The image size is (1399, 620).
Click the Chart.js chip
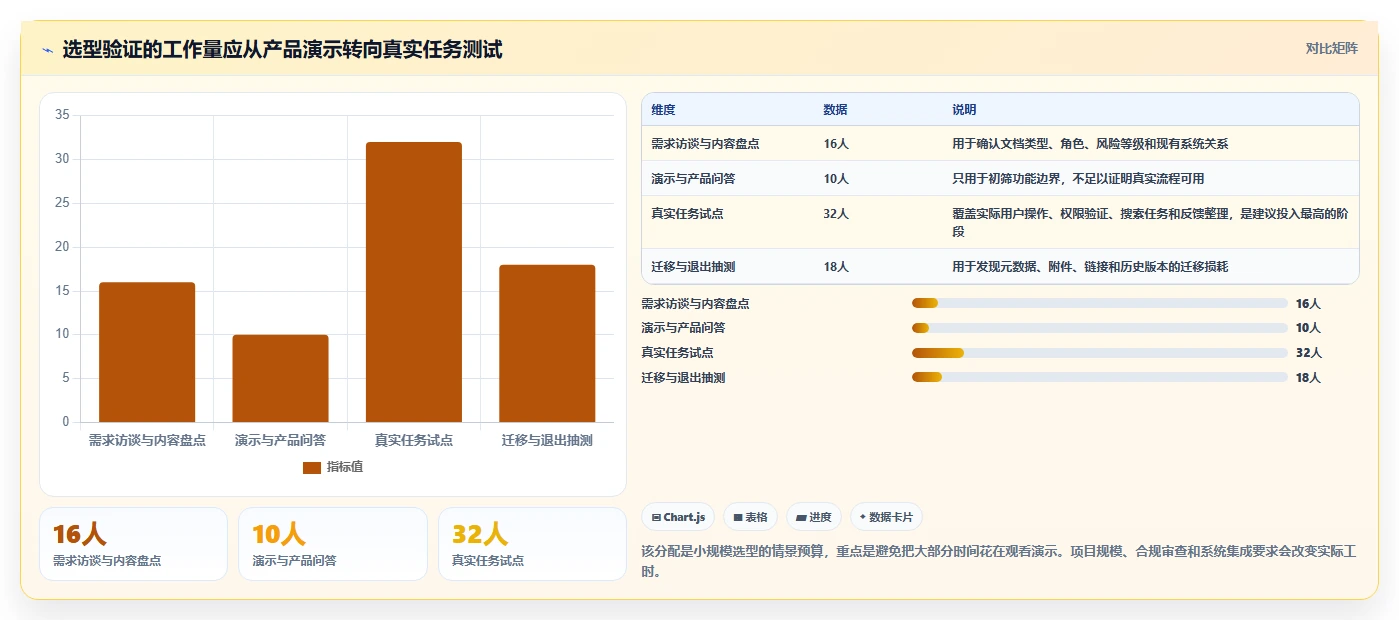click(x=678, y=517)
